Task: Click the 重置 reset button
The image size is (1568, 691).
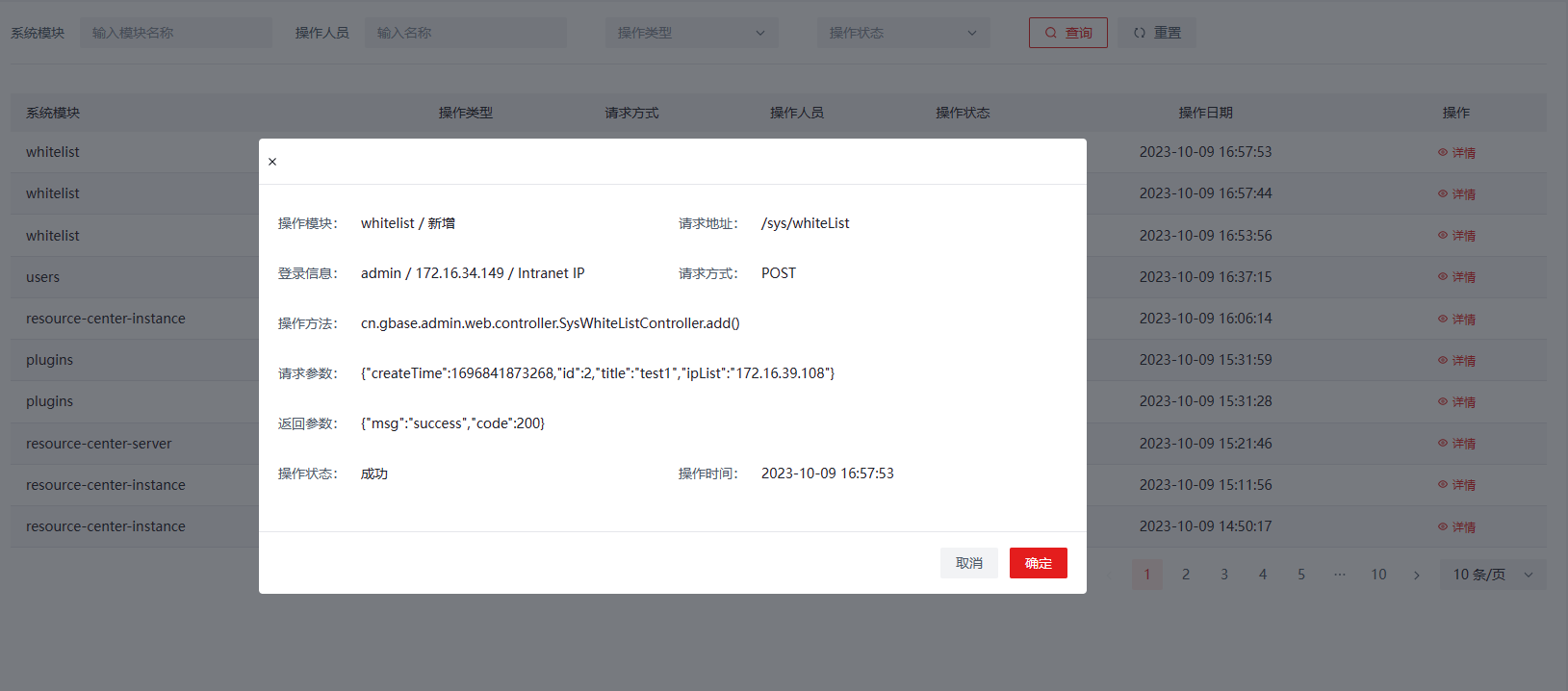Action: [x=1157, y=33]
